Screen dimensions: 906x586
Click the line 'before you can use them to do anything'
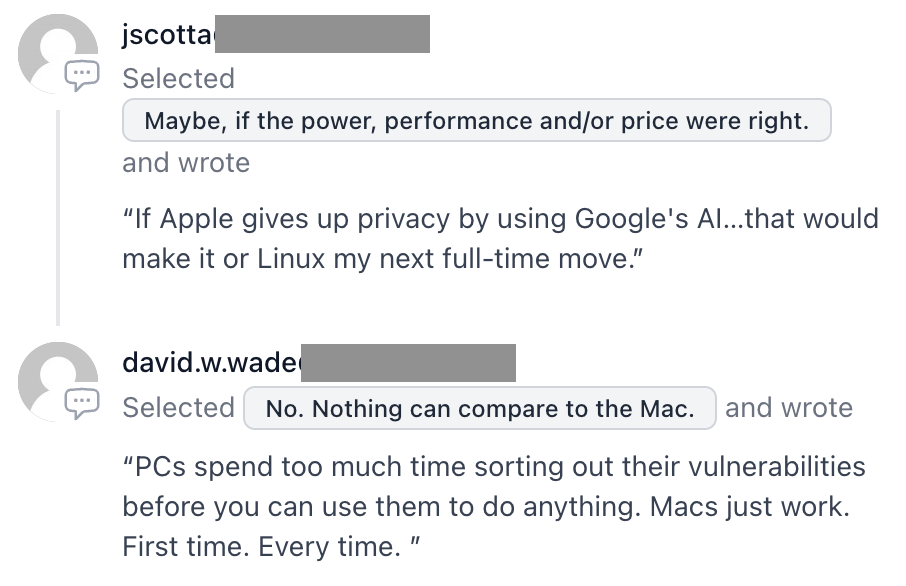point(486,507)
